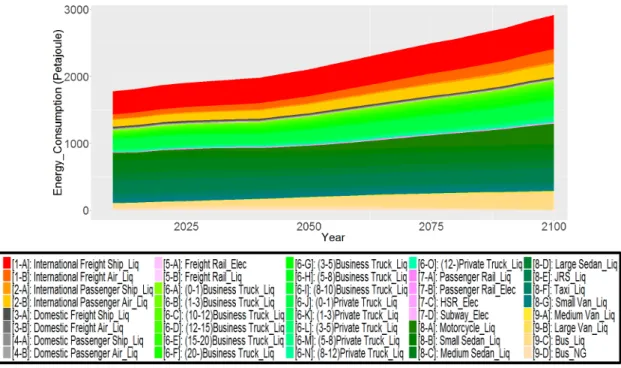Click the dark green swatch for [8-D] Large Sedan_Liq
Screen dimensions: 621x368
[x=528, y=263]
